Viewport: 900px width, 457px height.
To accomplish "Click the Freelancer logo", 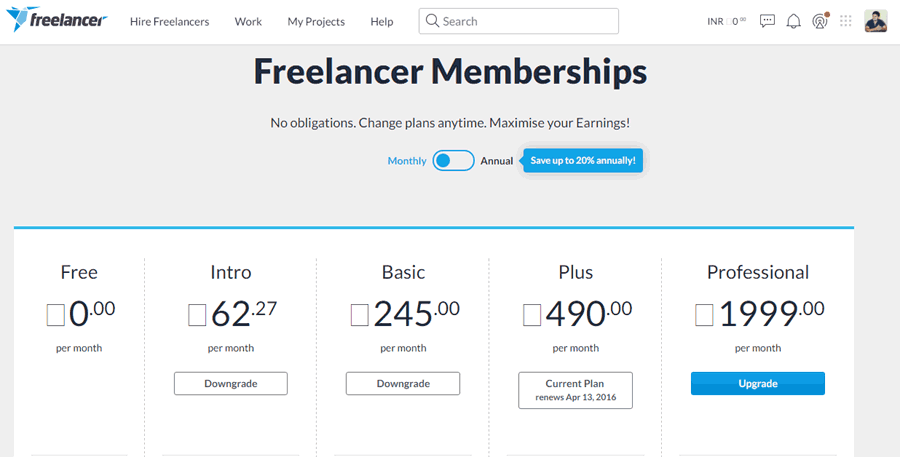I will [x=57, y=20].
